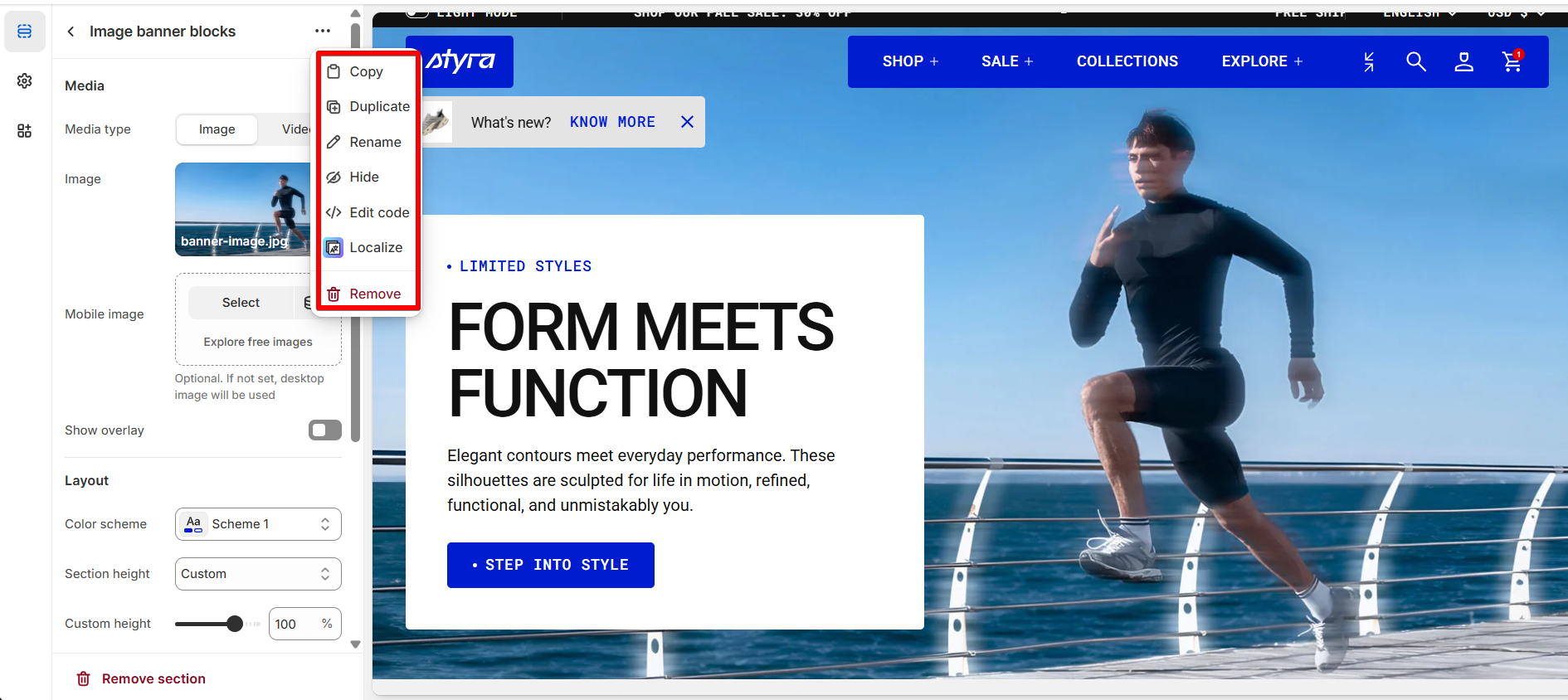This screenshot has height=700, width=1568.
Task: Open the Apps blocks icon in the sidebar
Action: point(25,130)
